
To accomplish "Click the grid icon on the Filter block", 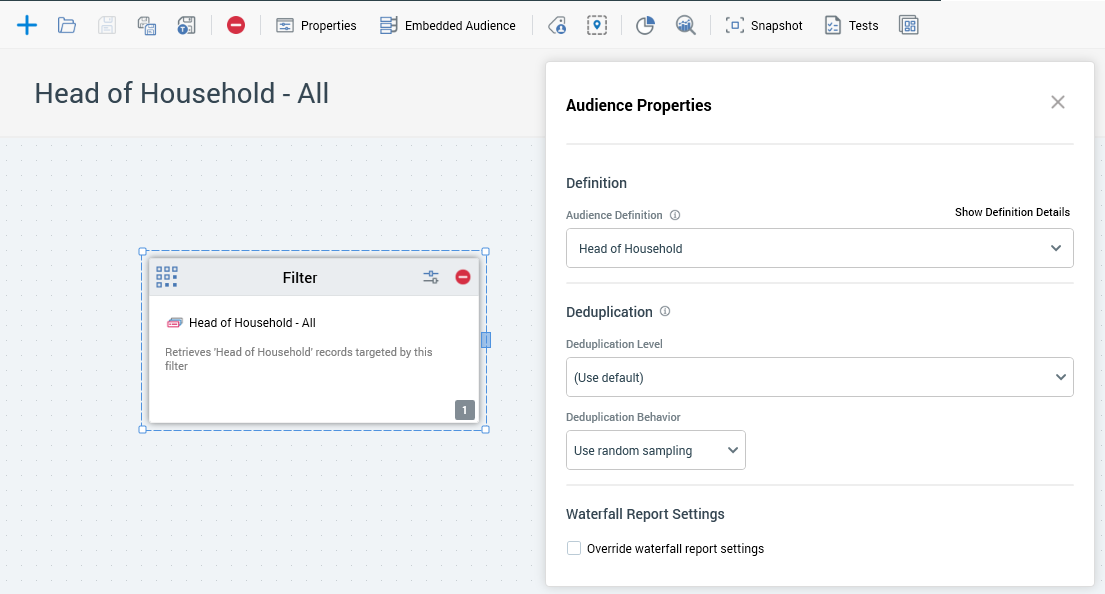I will (x=167, y=277).
